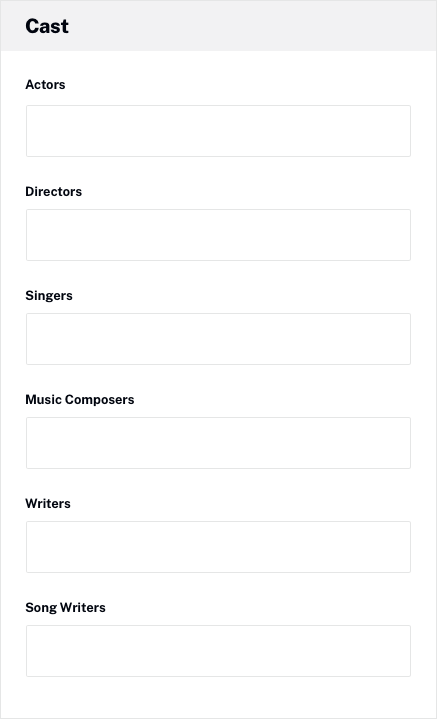
Task: Click the gray Cast header bar
Action: tap(218, 26)
